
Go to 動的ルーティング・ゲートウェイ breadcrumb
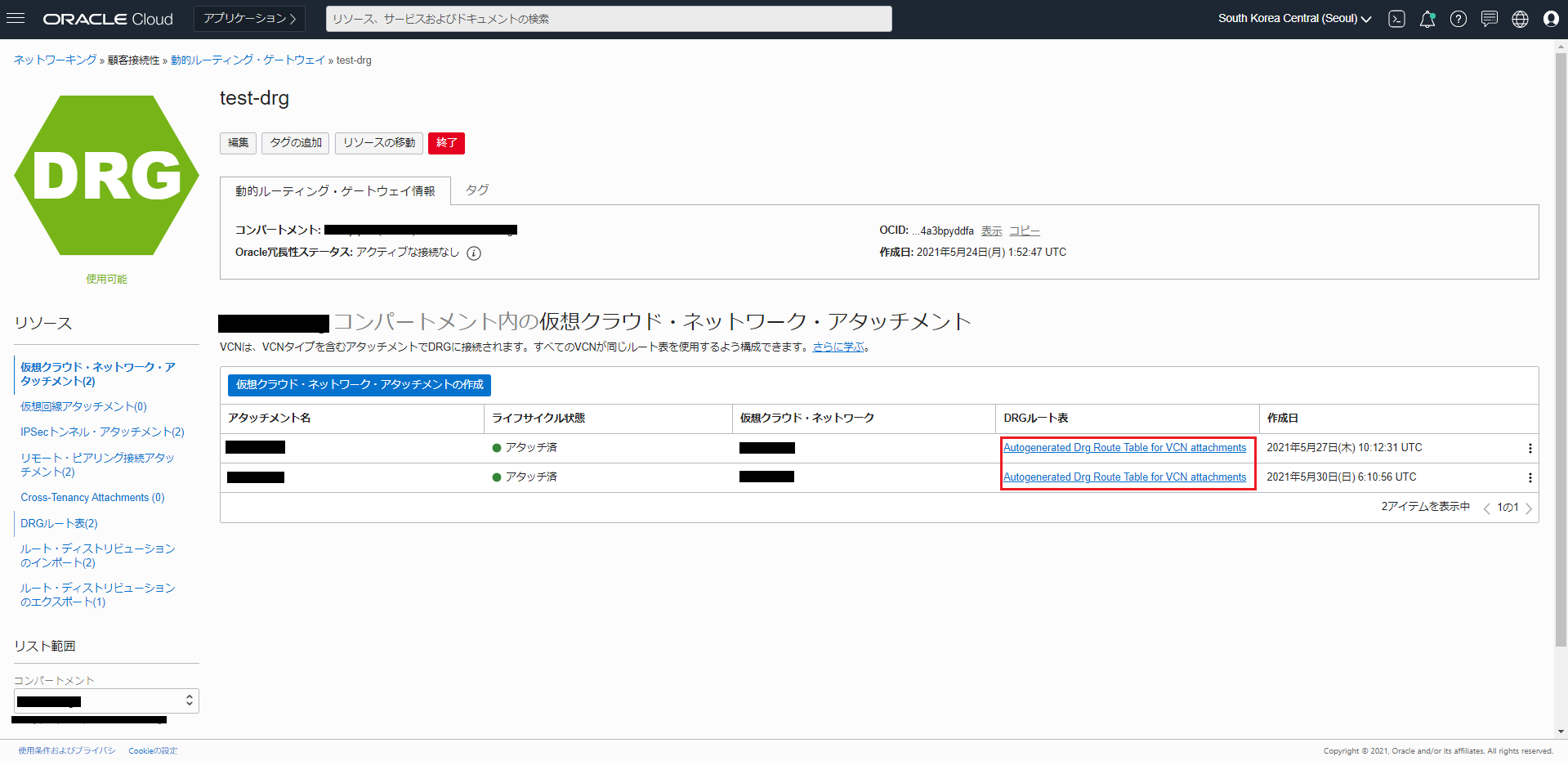(x=248, y=60)
